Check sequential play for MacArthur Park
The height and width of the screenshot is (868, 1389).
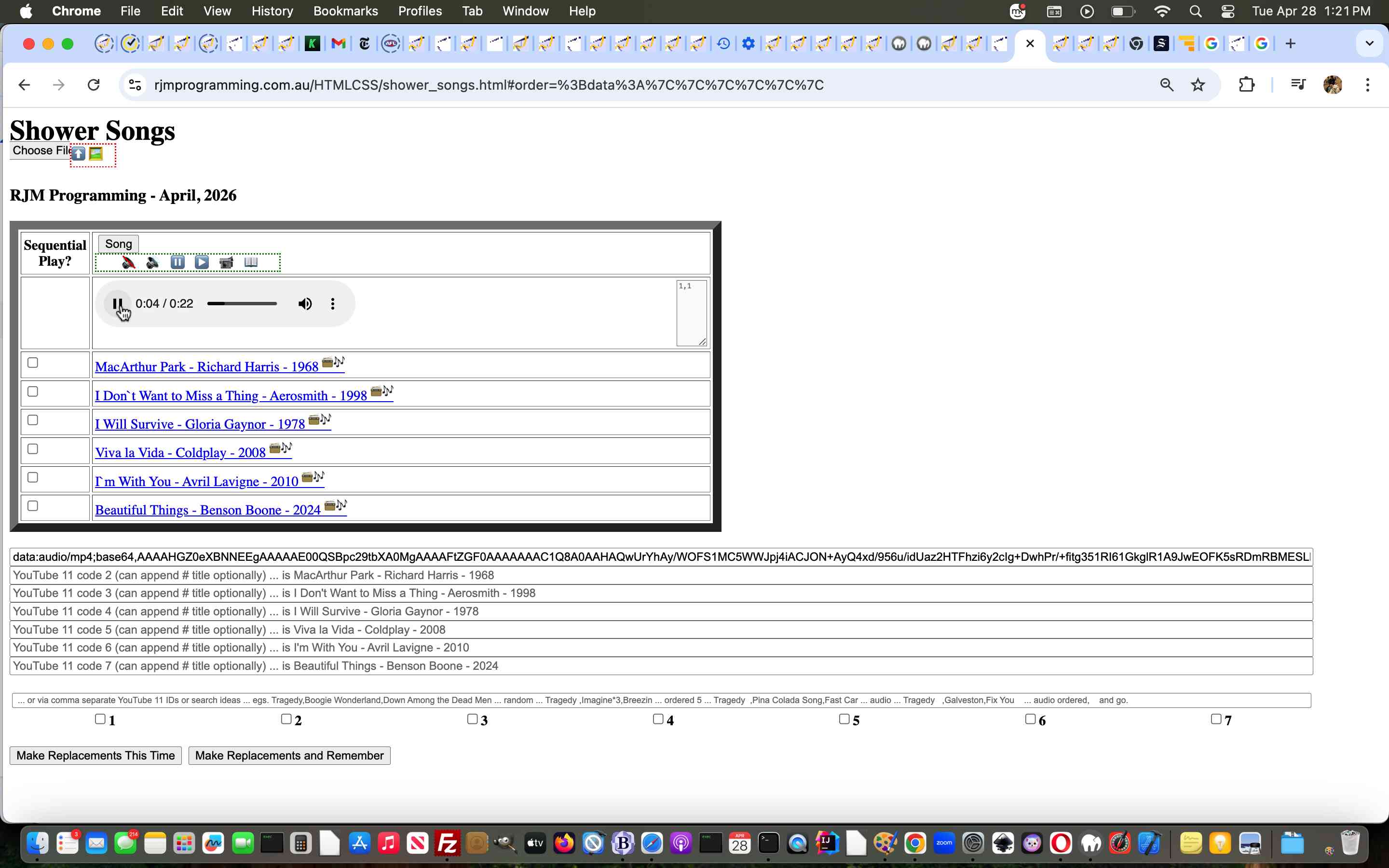(33, 362)
